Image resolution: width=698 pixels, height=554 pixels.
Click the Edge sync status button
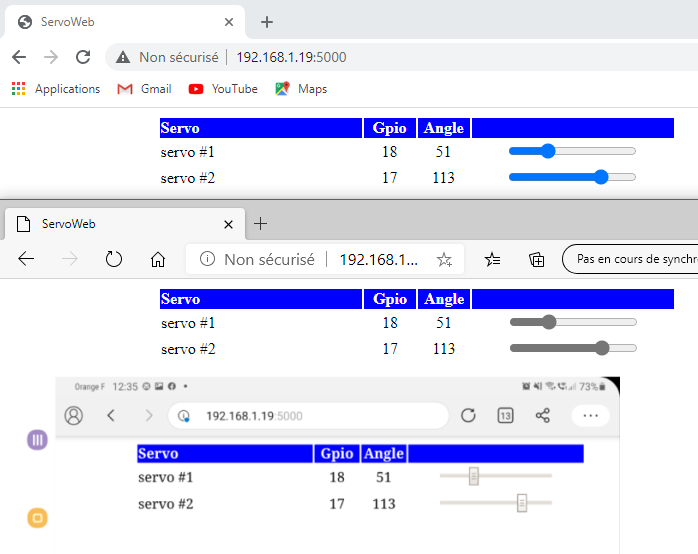(632, 259)
